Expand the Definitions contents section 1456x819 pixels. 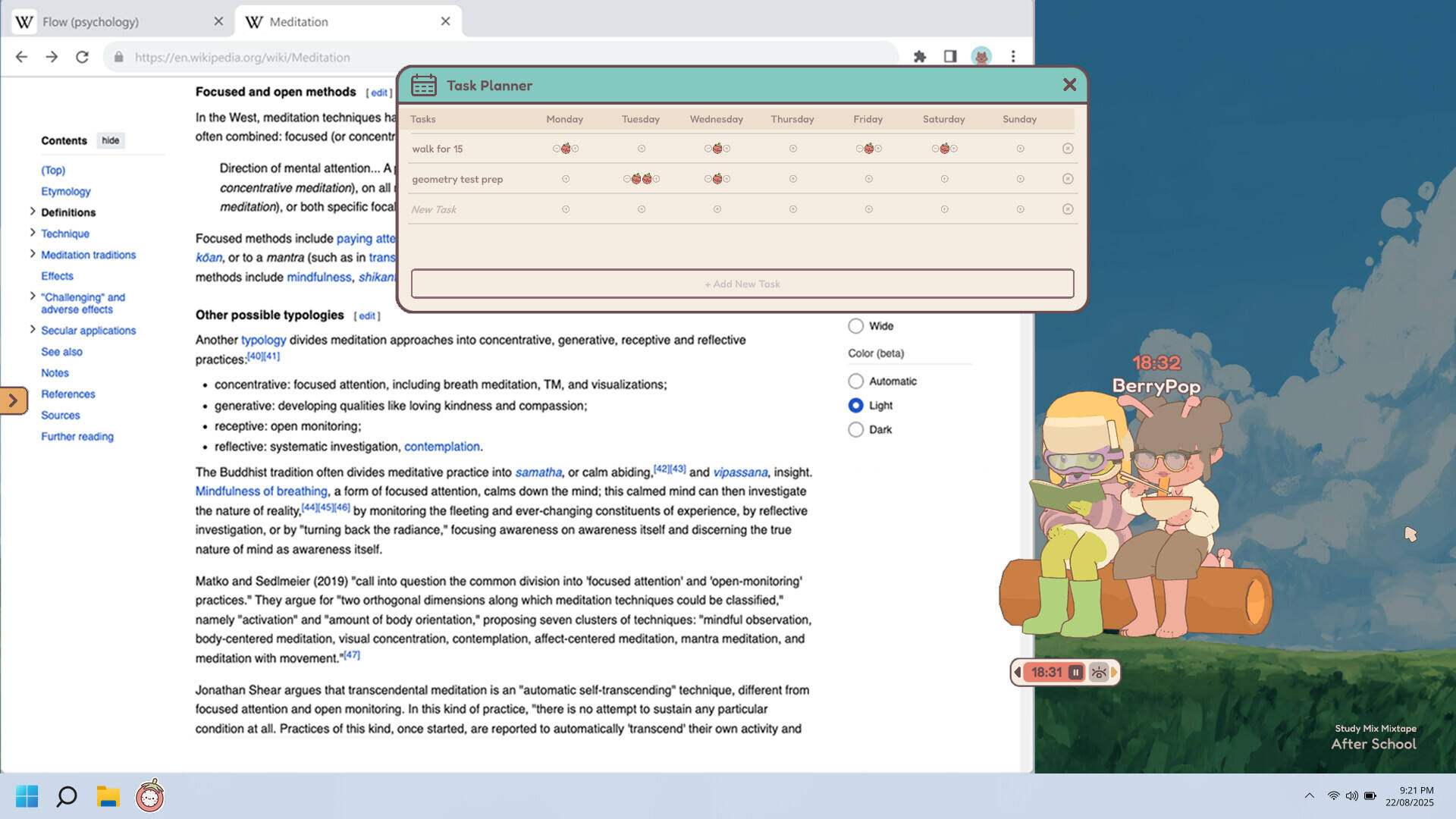[33, 212]
